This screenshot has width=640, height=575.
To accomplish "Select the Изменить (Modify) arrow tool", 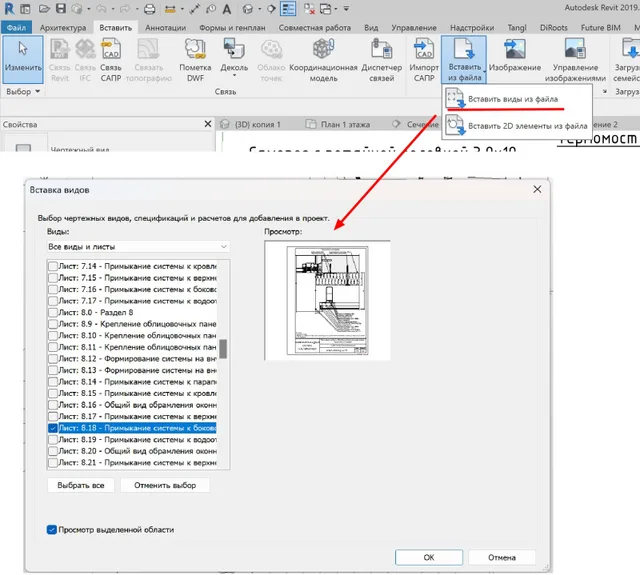I will 22,60.
